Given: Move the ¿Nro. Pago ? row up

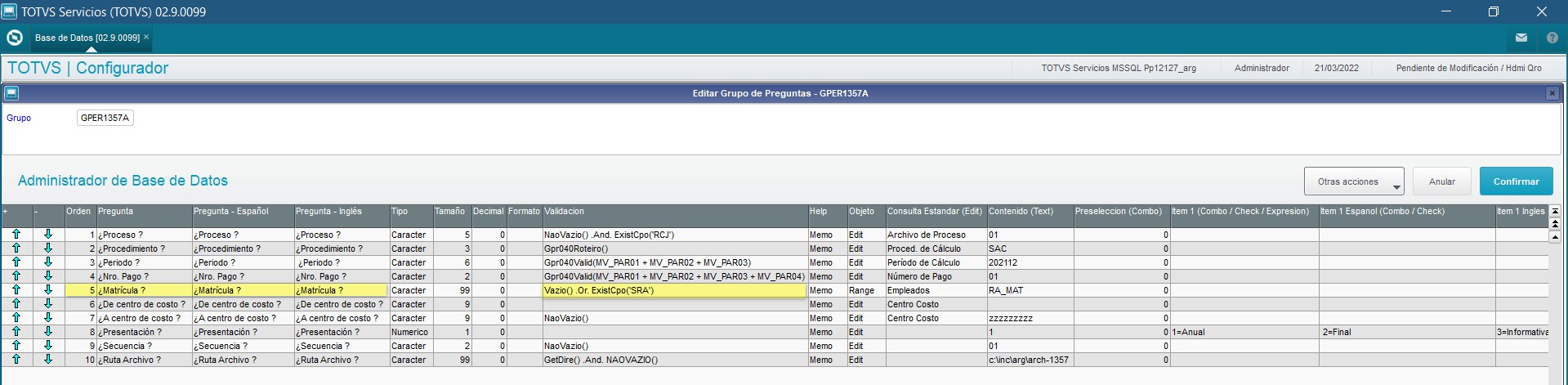Looking at the screenshot, I should click(x=16, y=276).
